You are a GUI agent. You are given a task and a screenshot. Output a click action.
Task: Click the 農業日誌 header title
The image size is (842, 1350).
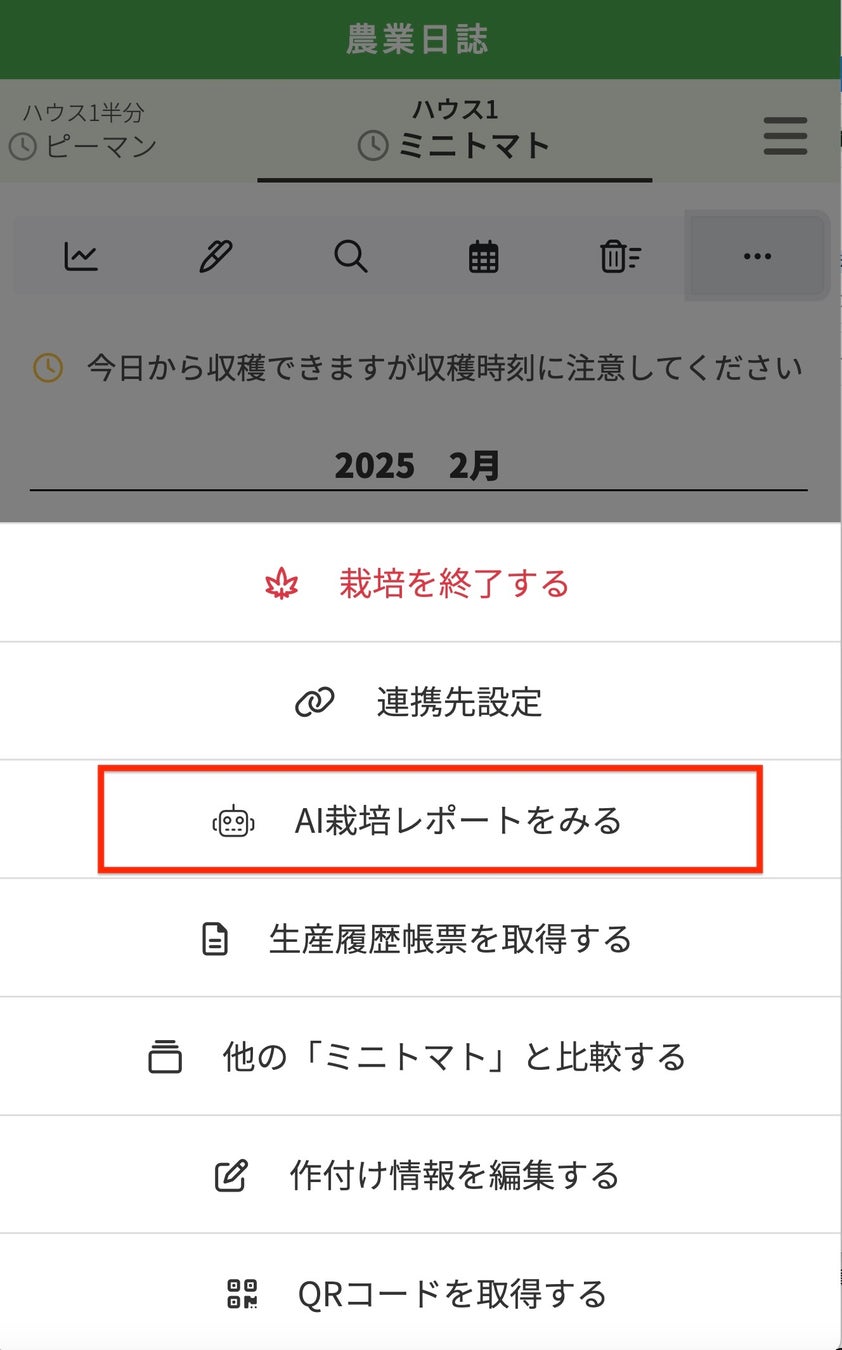click(417, 39)
